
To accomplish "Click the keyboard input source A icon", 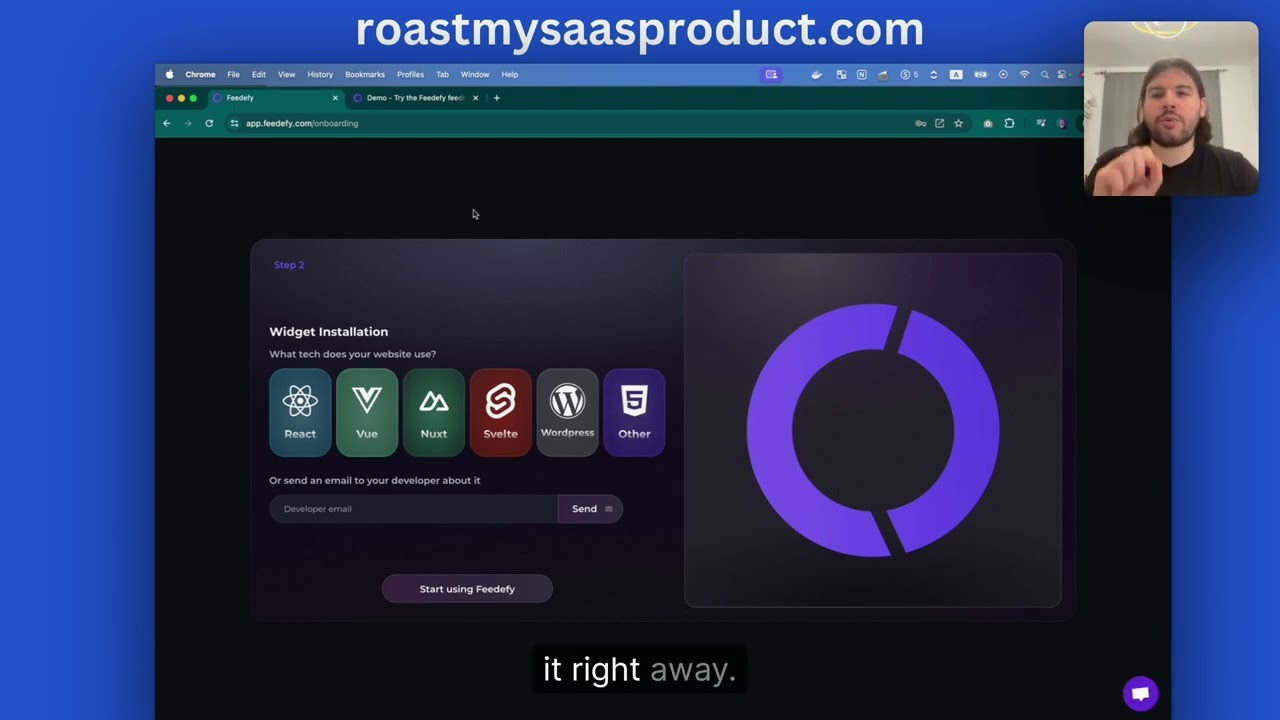I will coord(956,74).
